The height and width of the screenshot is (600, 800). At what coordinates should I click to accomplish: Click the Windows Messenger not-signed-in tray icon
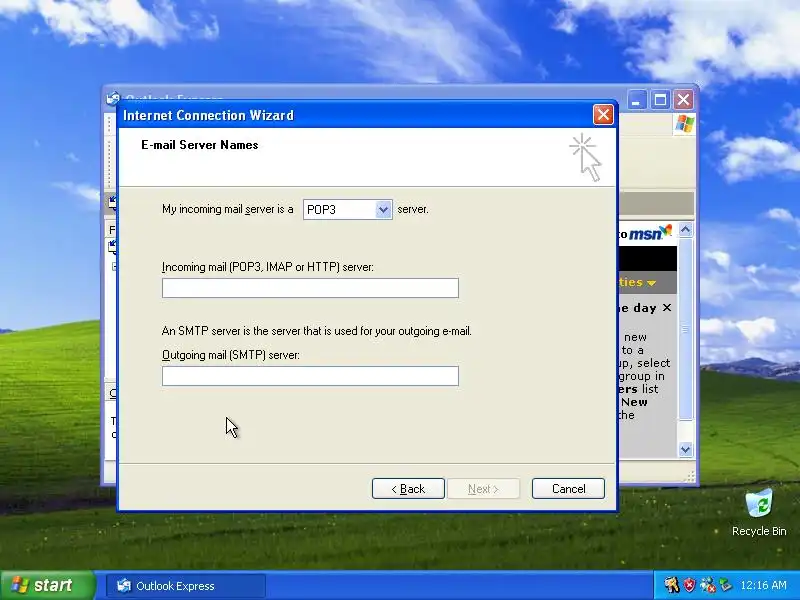[x=707, y=585]
